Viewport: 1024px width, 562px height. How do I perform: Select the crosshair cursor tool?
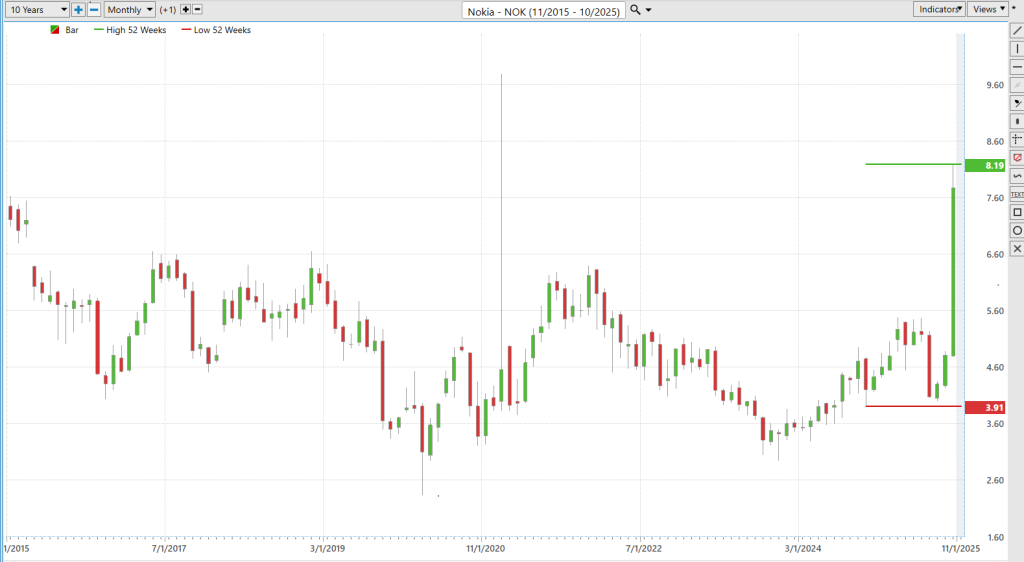pos(1017,139)
